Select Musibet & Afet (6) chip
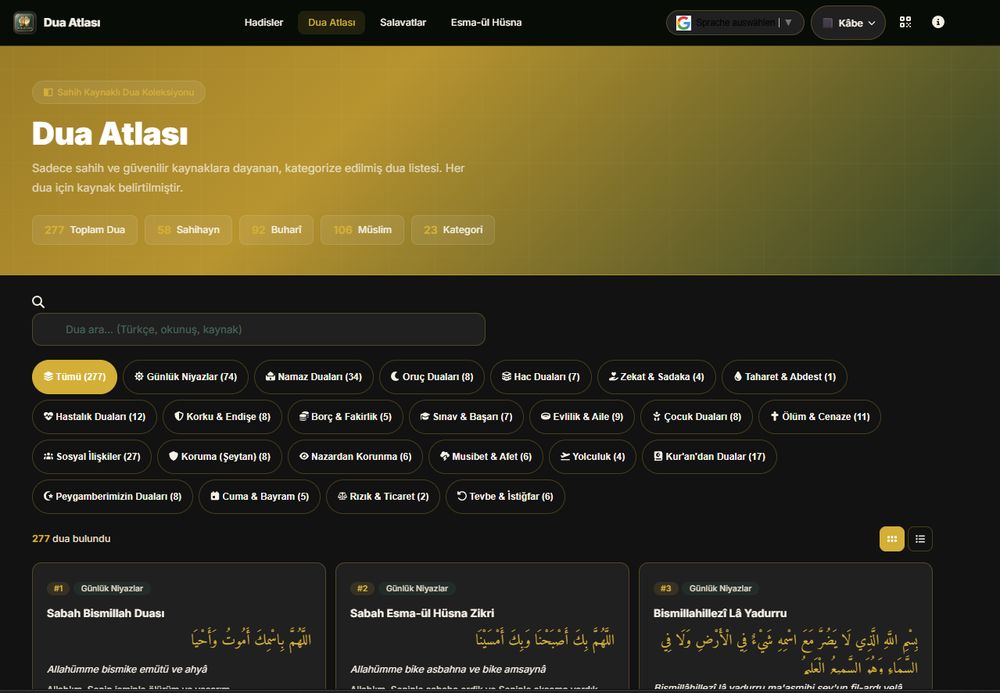Image resolution: width=1000 pixels, height=693 pixels. coord(485,456)
